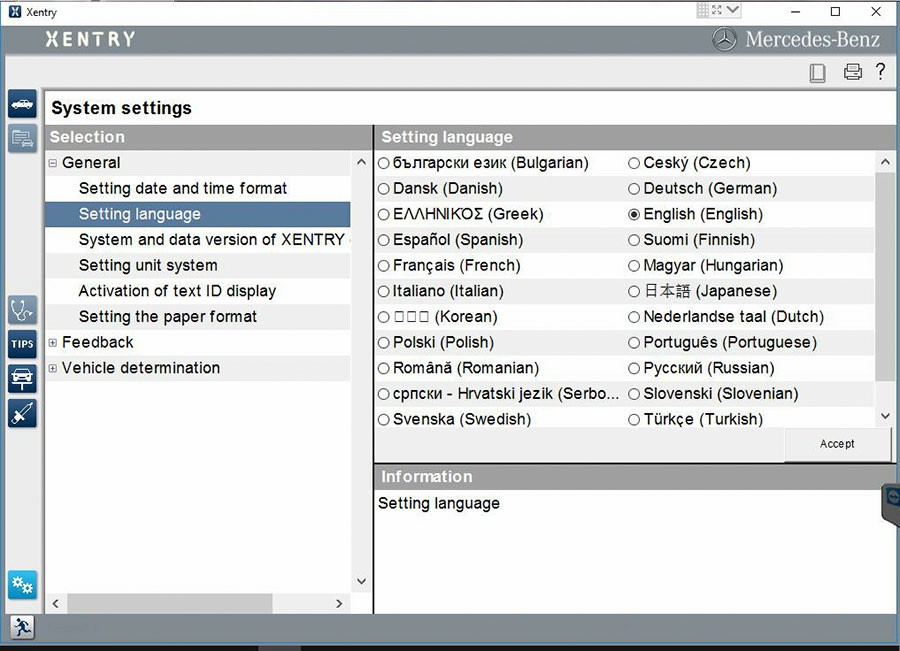Select Deutsch (German) language option

coord(634,189)
